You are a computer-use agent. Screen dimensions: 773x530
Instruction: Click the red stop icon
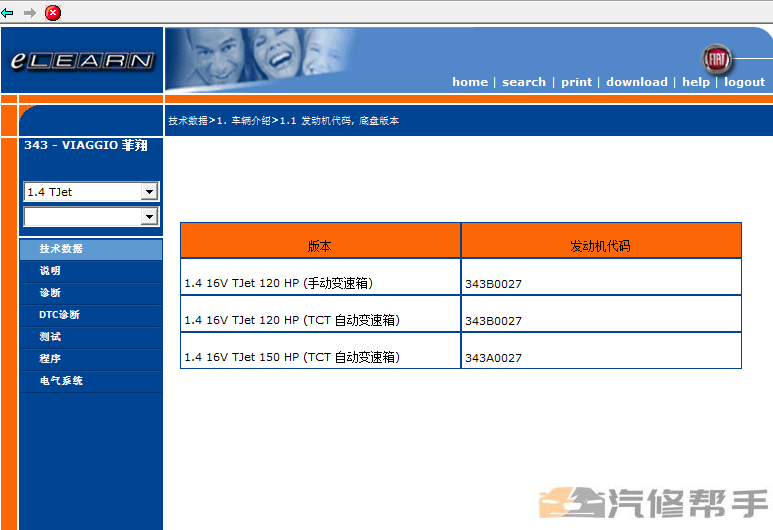tap(53, 12)
